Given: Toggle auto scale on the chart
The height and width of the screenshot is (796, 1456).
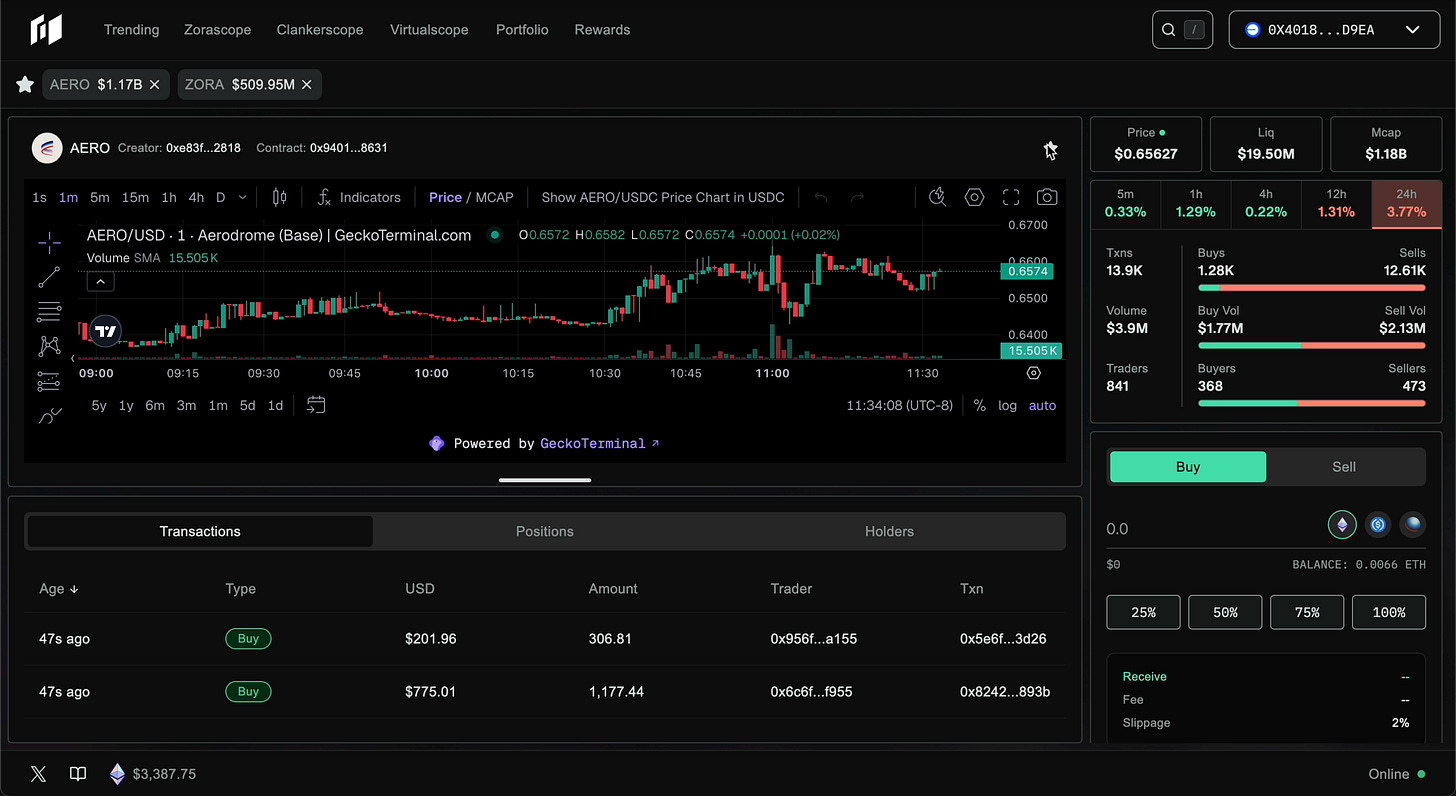Looking at the screenshot, I should click(x=1042, y=405).
